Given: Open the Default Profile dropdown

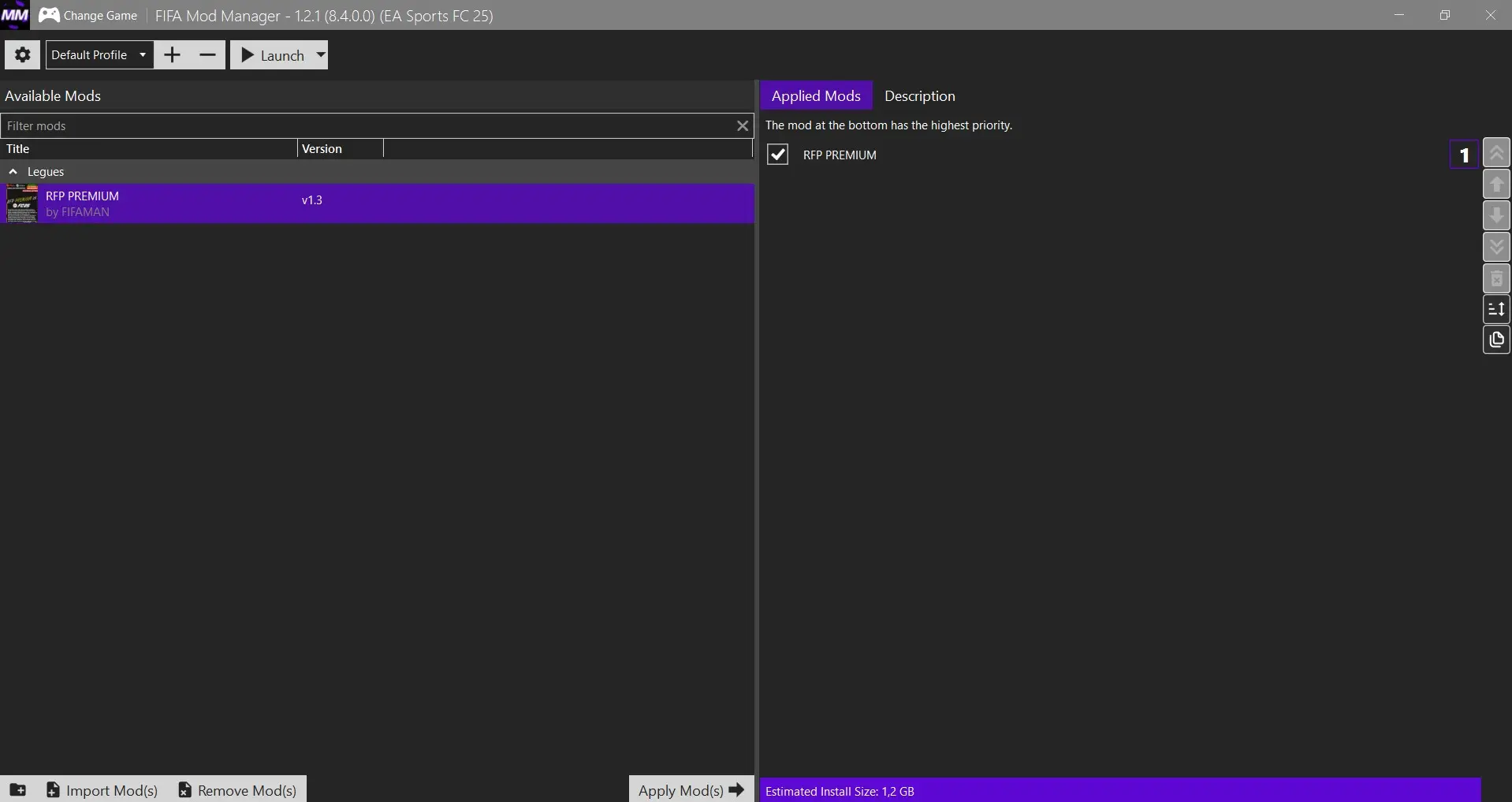Looking at the screenshot, I should tap(99, 55).
